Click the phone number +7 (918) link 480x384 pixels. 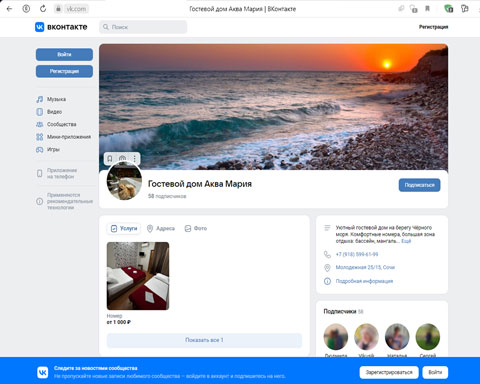tap(357, 254)
